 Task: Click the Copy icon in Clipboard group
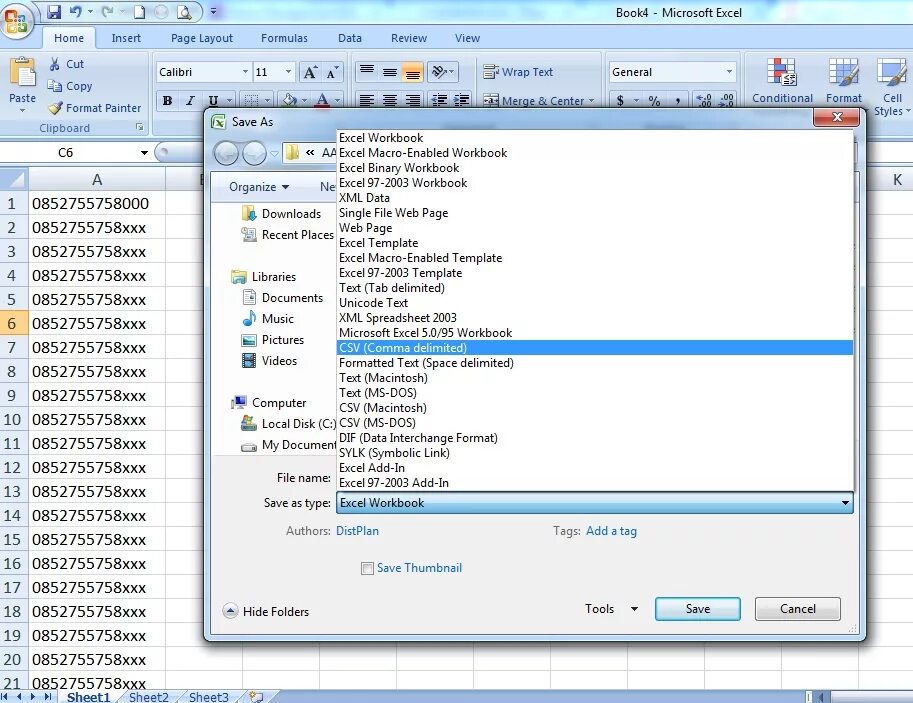55,86
